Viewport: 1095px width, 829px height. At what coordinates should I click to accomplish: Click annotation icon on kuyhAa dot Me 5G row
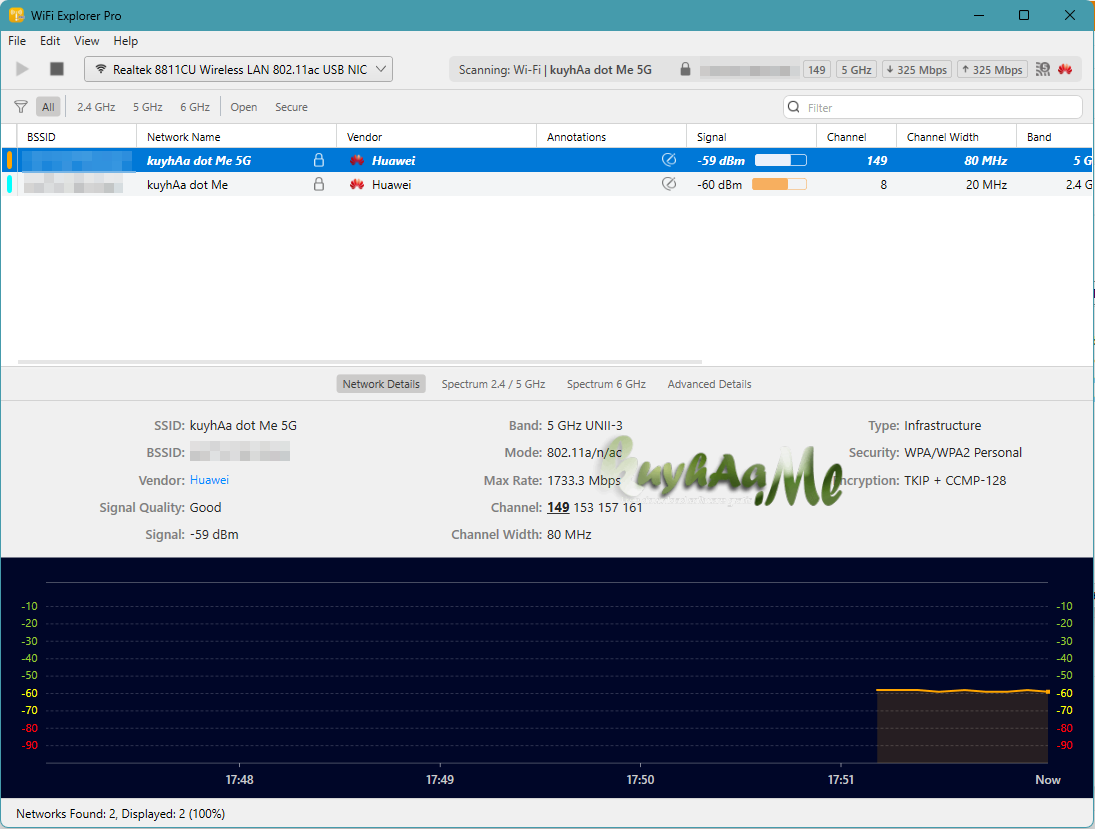(x=668, y=160)
